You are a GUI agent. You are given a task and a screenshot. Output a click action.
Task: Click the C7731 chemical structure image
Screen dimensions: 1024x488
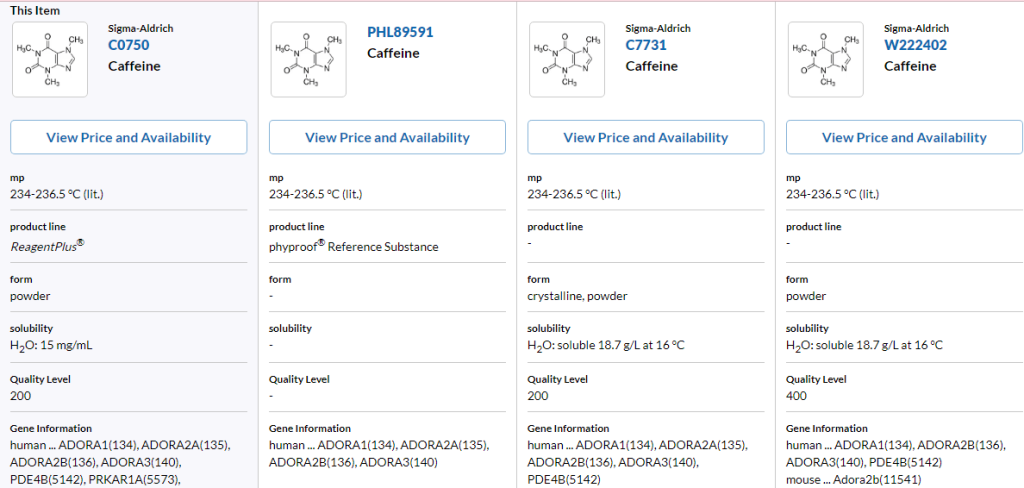coord(566,60)
